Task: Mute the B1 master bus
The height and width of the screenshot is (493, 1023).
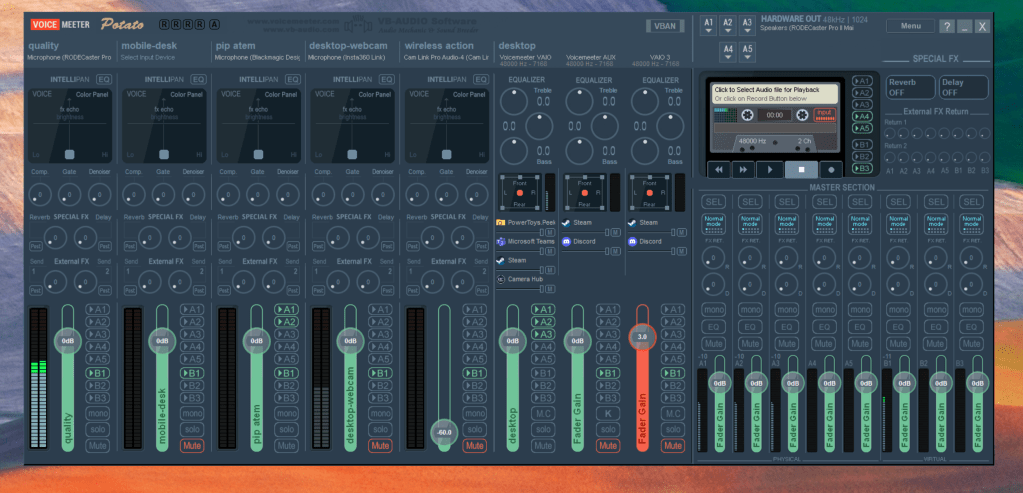Action: [x=899, y=344]
